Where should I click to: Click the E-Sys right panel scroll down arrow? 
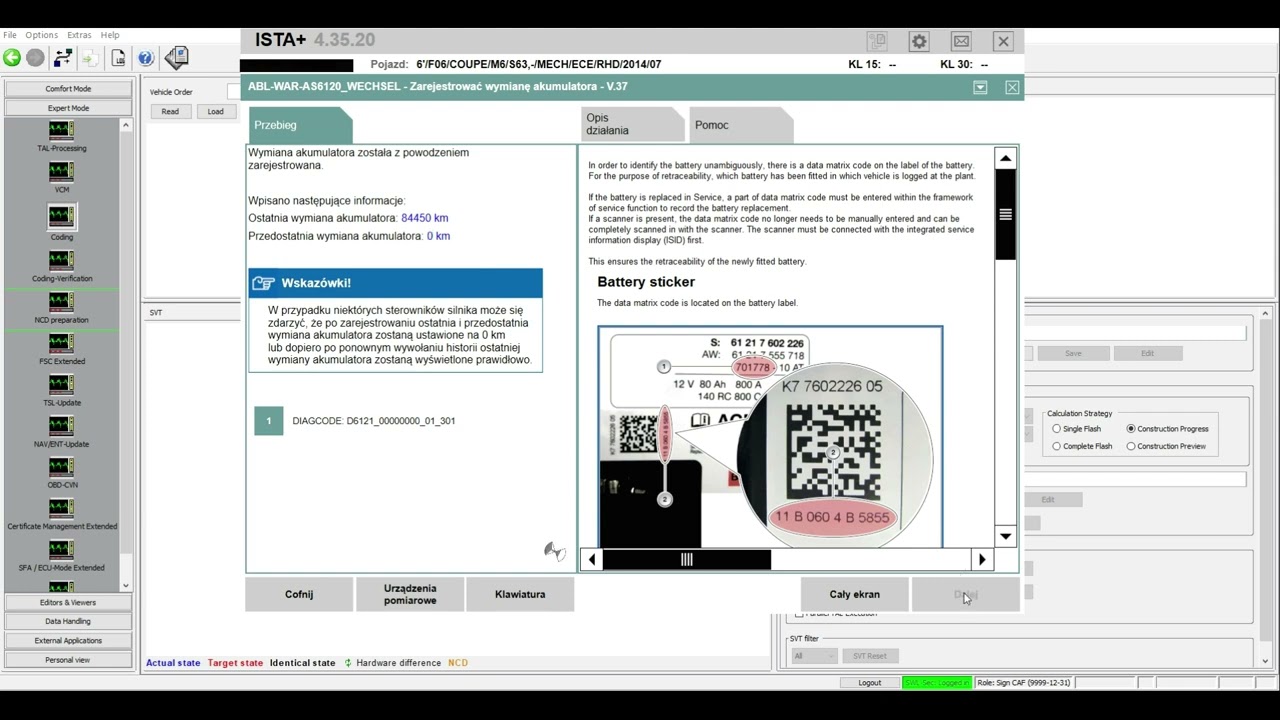1265,661
